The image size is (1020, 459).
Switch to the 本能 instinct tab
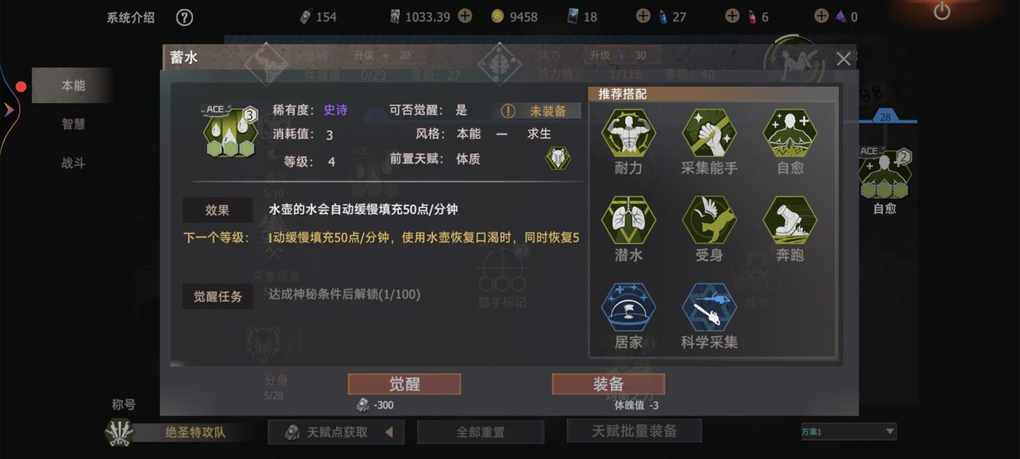[72, 85]
